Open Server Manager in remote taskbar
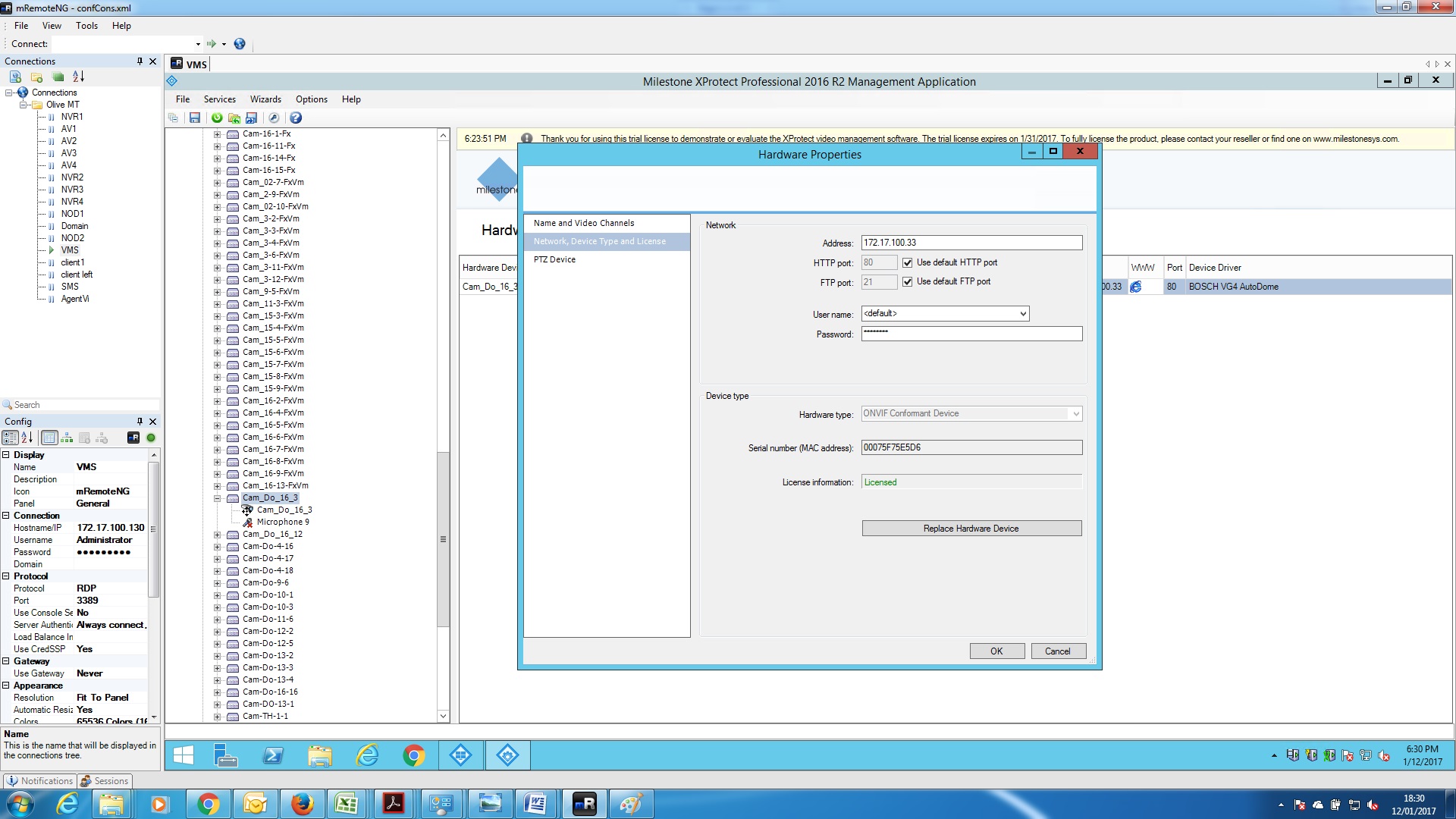Image resolution: width=1456 pixels, height=819 pixels. (226, 755)
